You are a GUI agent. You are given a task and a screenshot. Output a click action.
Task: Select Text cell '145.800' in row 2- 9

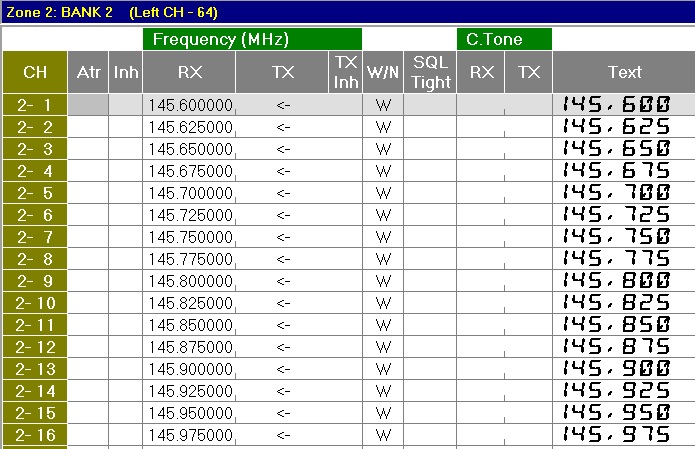(624, 281)
